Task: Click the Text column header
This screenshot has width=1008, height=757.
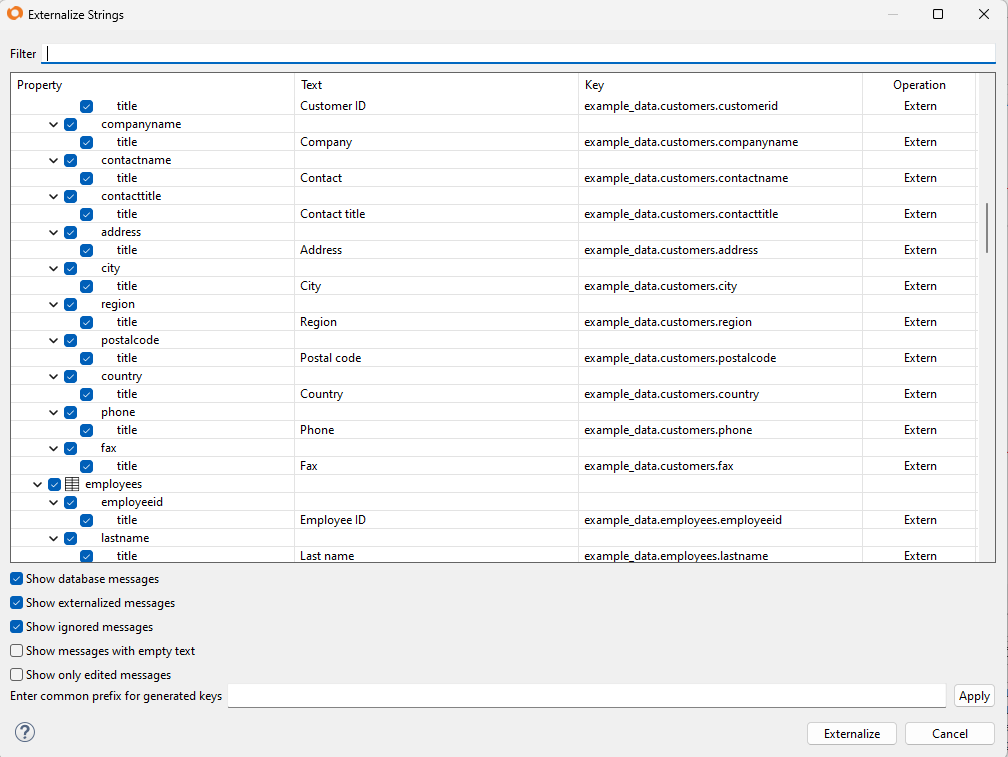Action: click(x=436, y=85)
